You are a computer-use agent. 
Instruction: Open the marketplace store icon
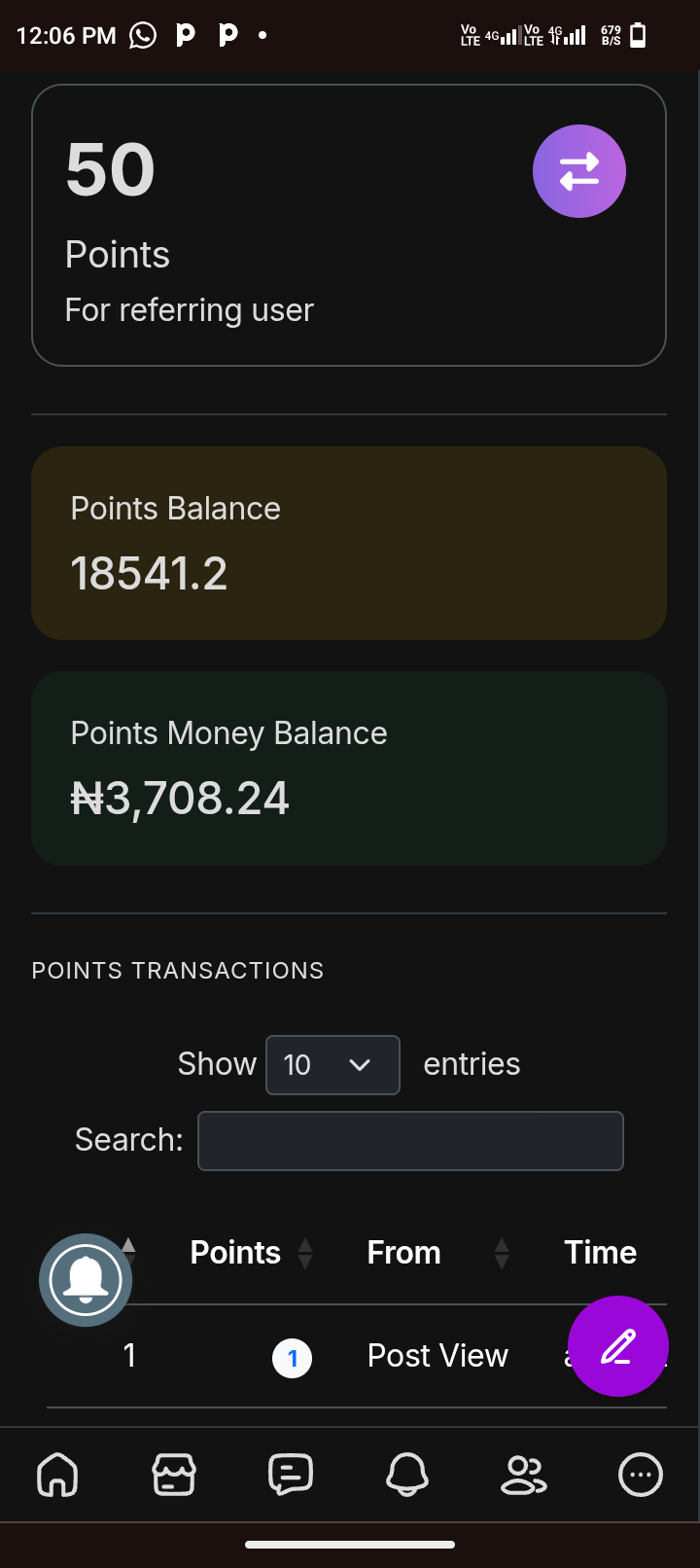click(x=174, y=1475)
